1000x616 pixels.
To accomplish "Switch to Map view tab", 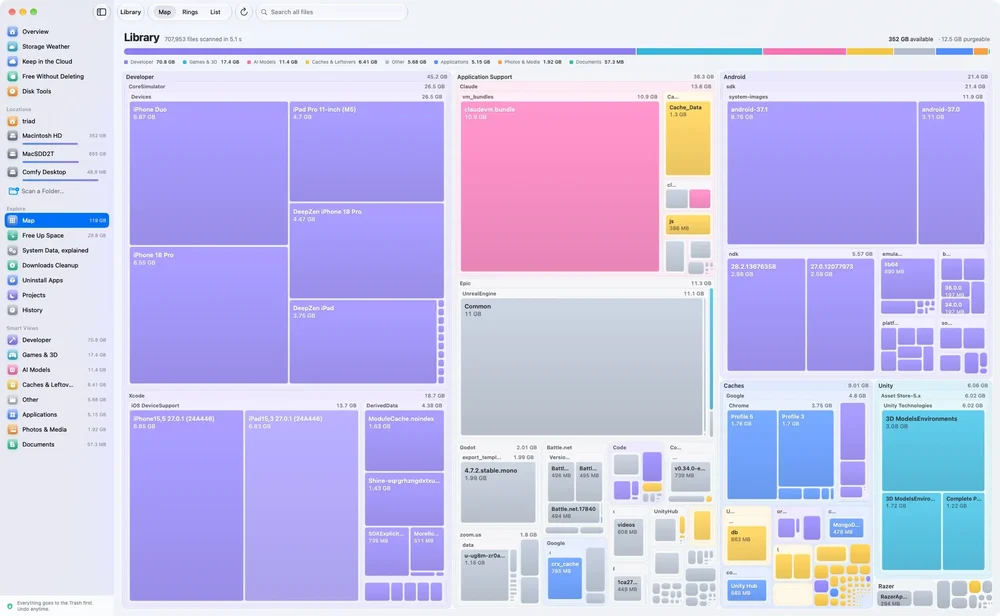I will coord(165,11).
